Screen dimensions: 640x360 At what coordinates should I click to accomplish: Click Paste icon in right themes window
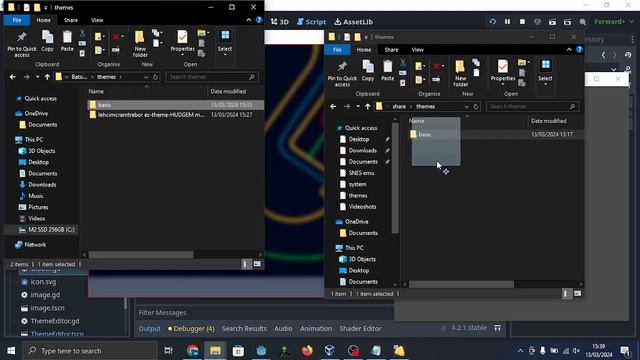click(x=387, y=70)
